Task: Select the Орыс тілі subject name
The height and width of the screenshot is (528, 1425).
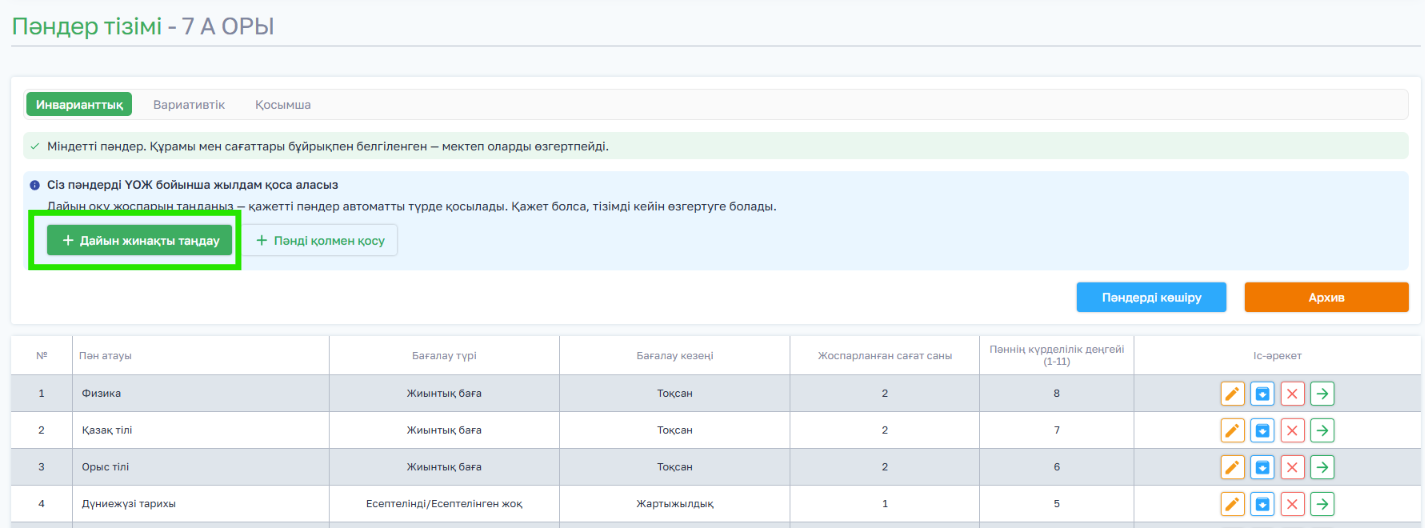Action: click(105, 467)
